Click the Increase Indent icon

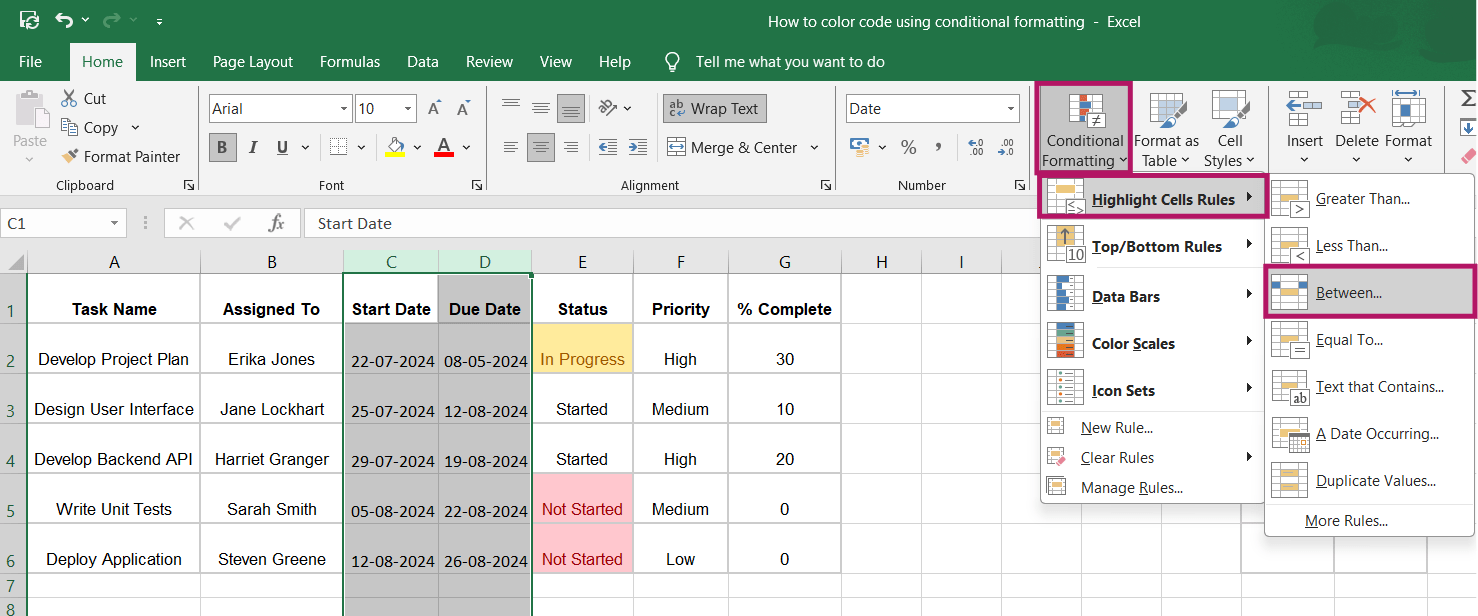coord(637,147)
